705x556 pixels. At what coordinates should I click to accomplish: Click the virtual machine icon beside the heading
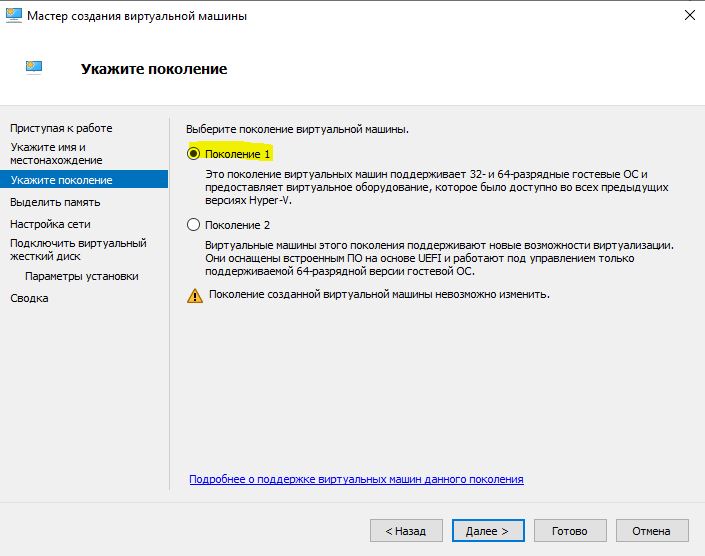33,68
